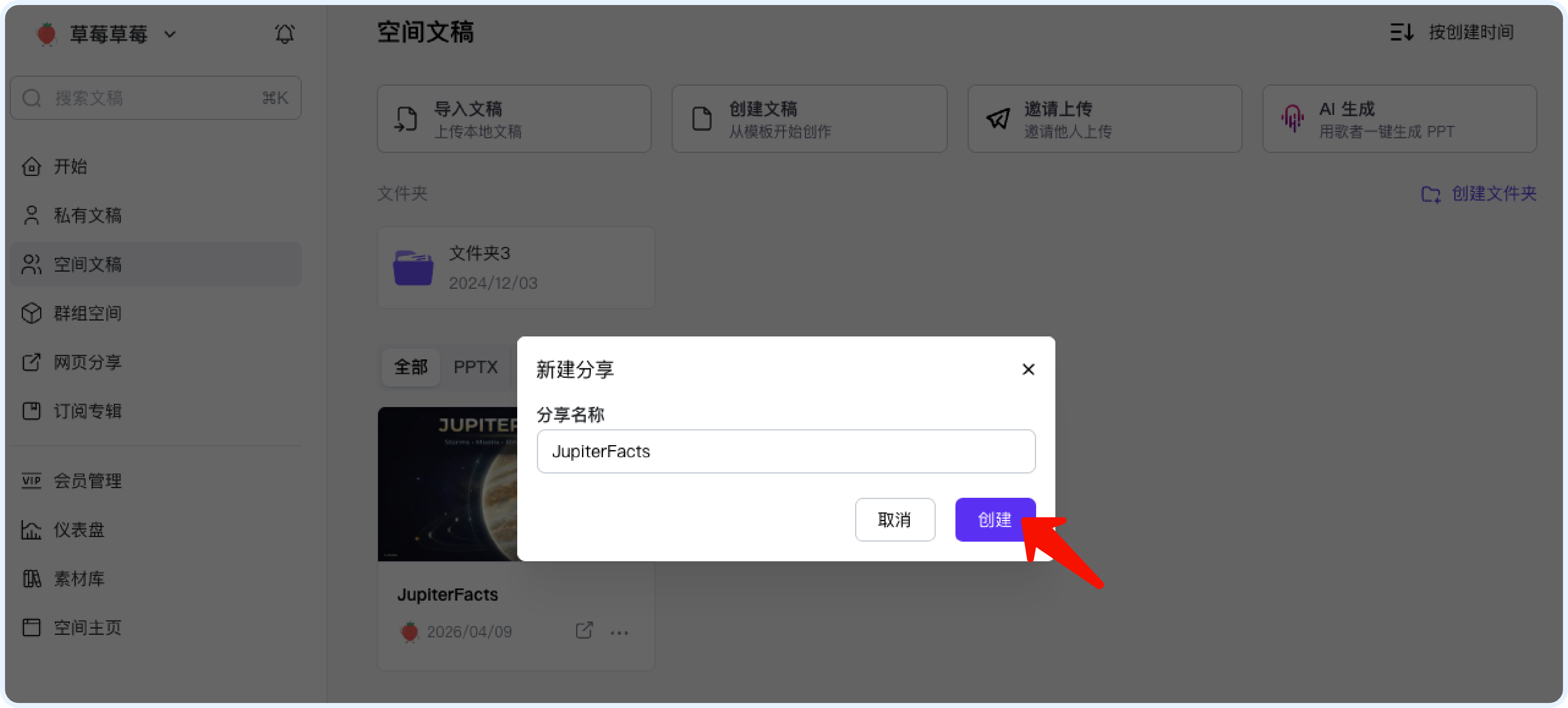Open the 按创建时间 sort dropdown
The image size is (1568, 708).
click(x=1471, y=32)
